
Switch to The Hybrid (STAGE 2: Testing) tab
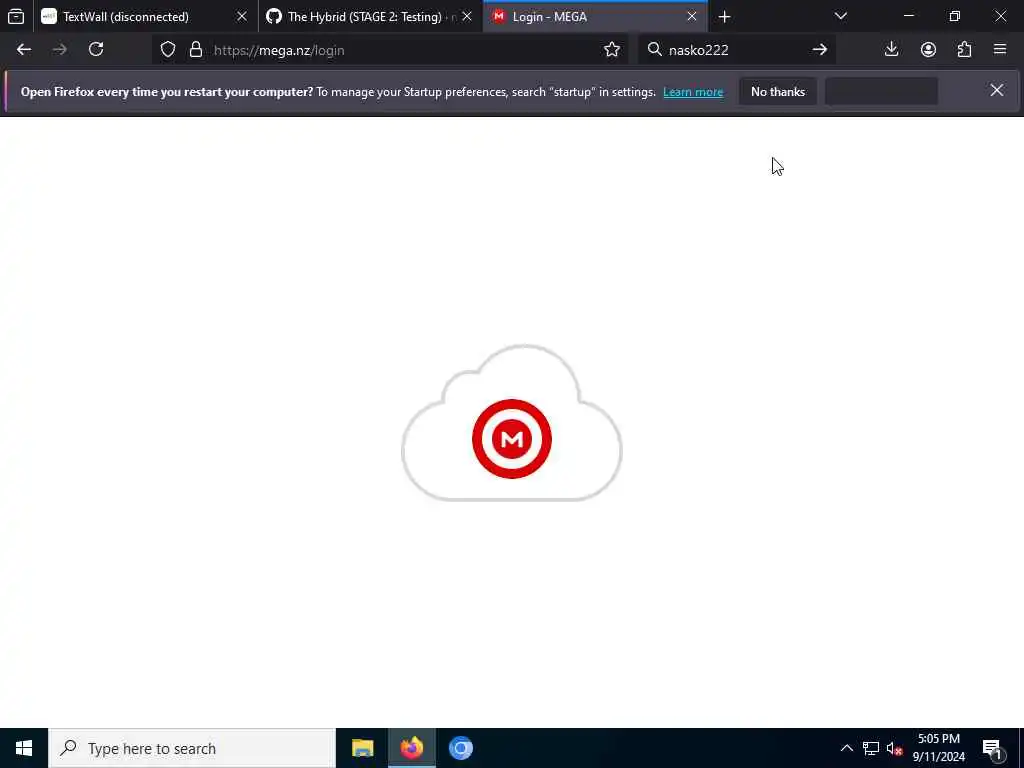tap(370, 16)
